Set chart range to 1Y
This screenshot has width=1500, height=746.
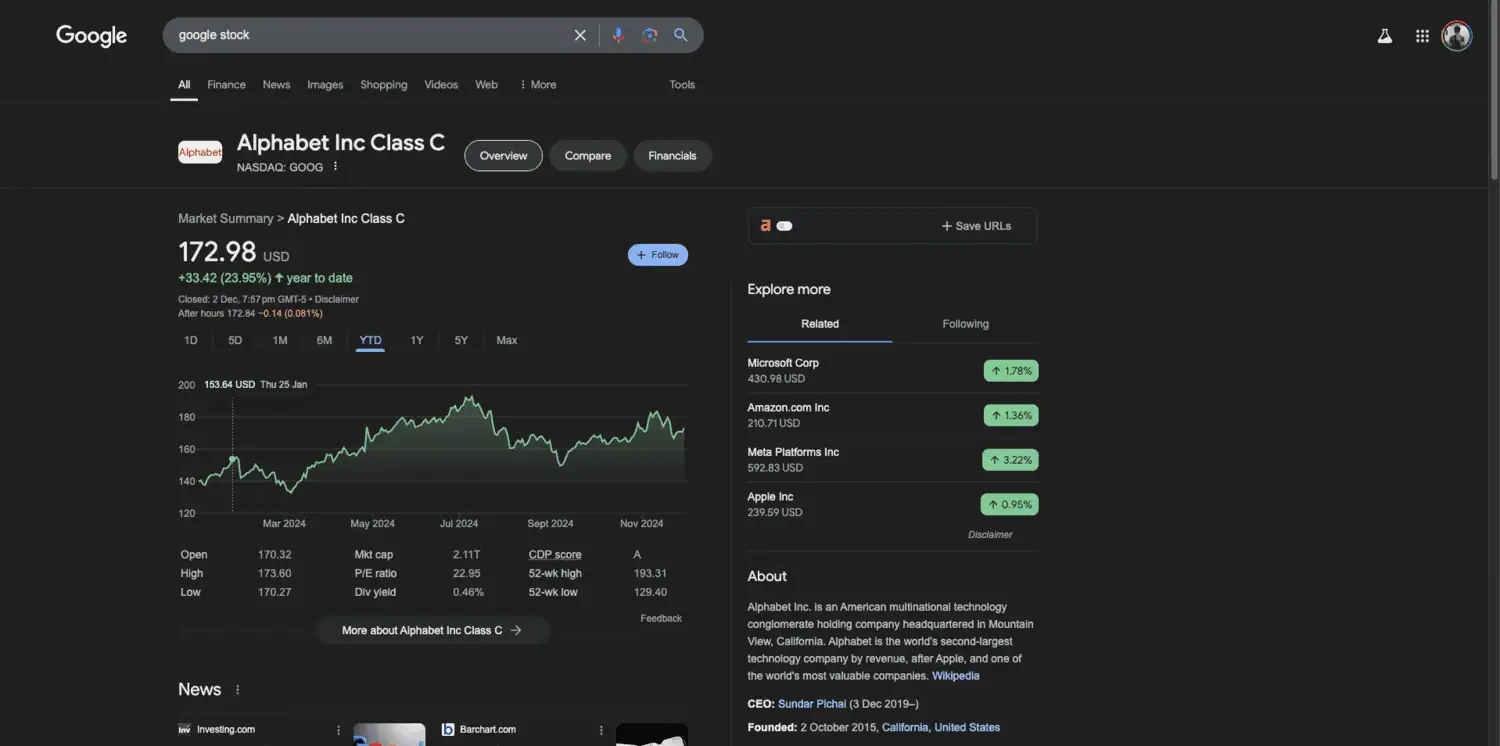pos(417,341)
